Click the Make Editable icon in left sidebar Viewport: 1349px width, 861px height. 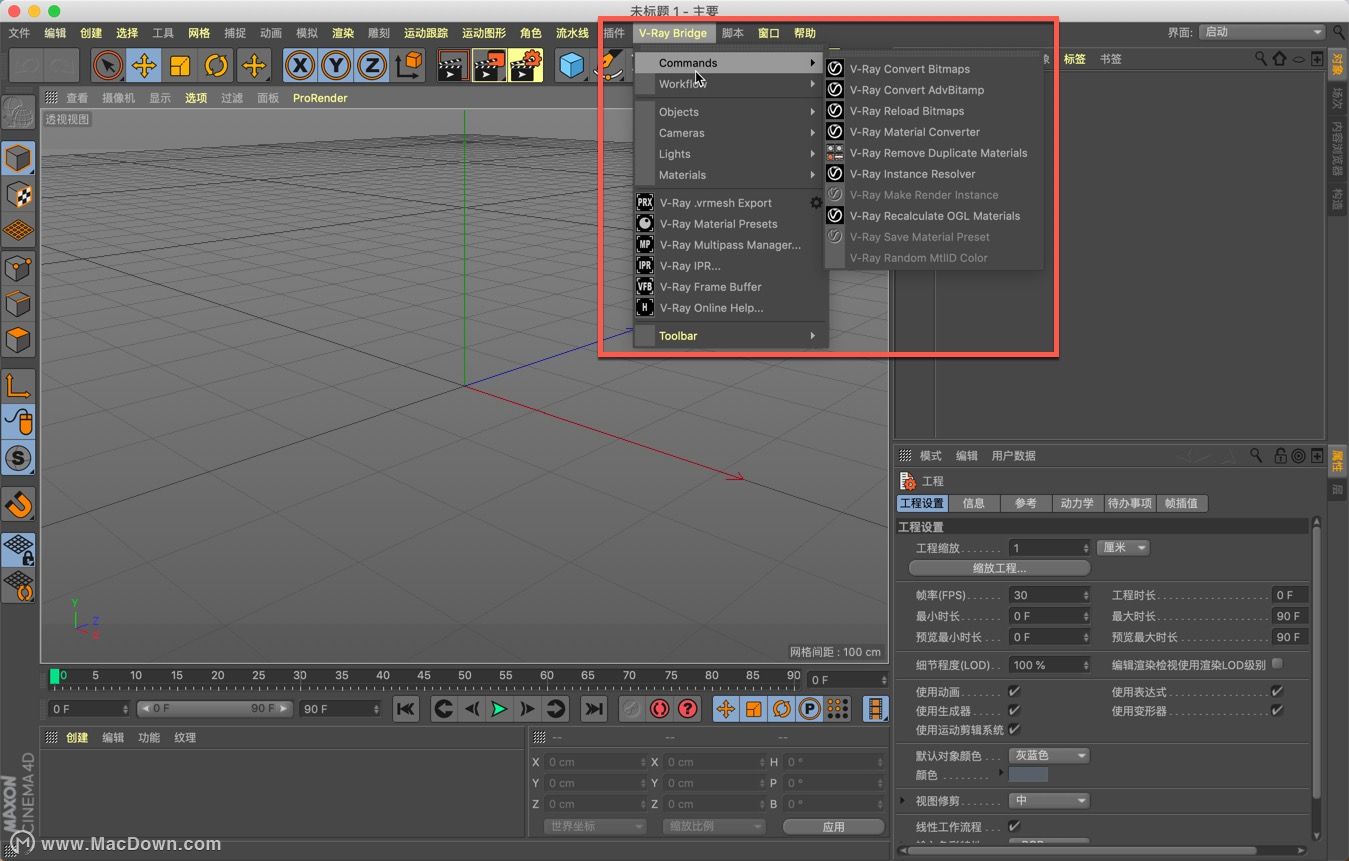tap(18, 112)
